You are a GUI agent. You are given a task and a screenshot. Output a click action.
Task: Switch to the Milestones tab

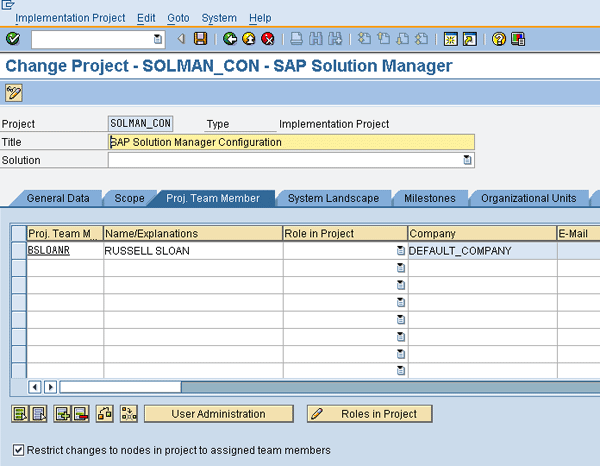pos(429,198)
